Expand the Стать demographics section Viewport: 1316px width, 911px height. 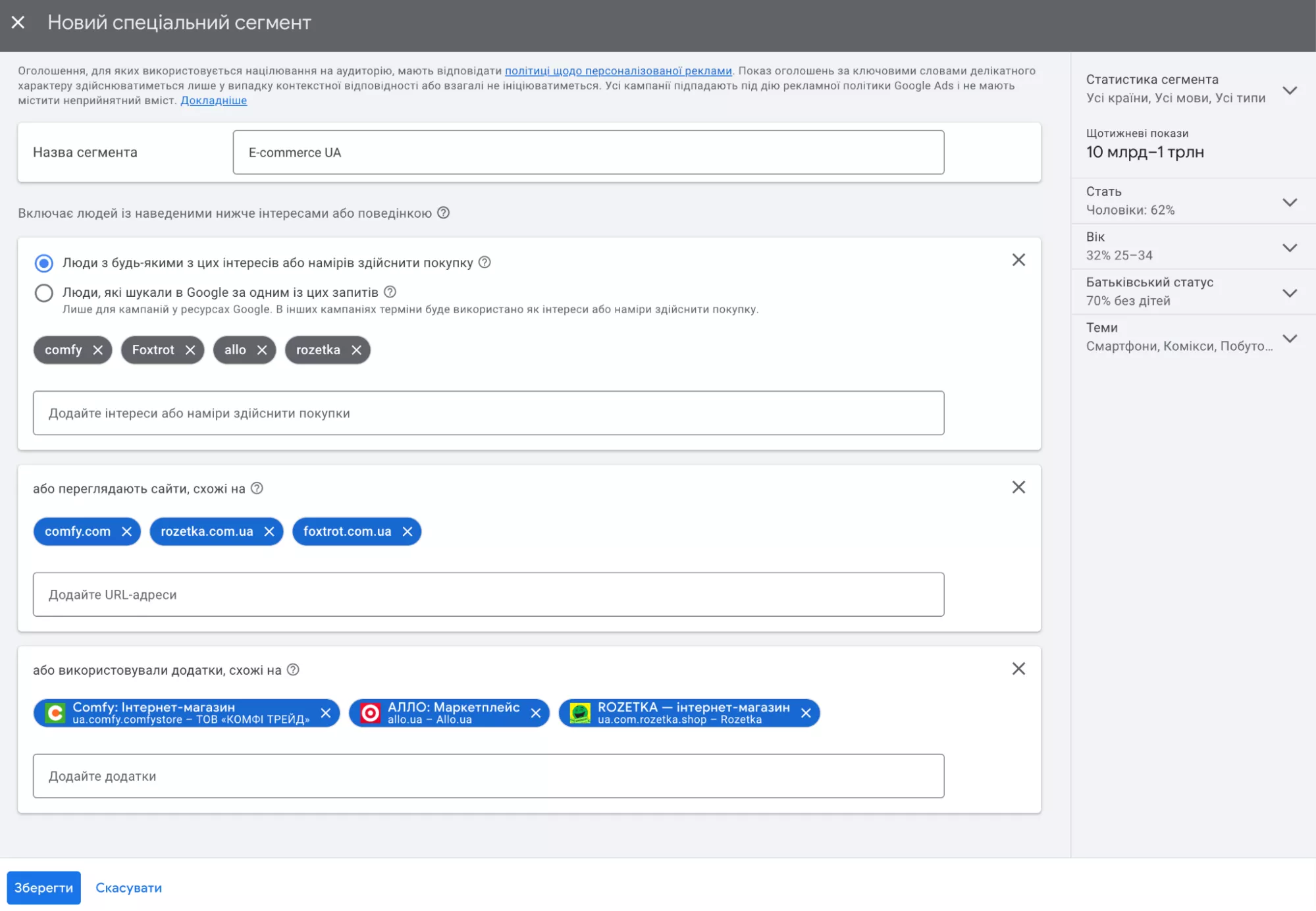1290,202
